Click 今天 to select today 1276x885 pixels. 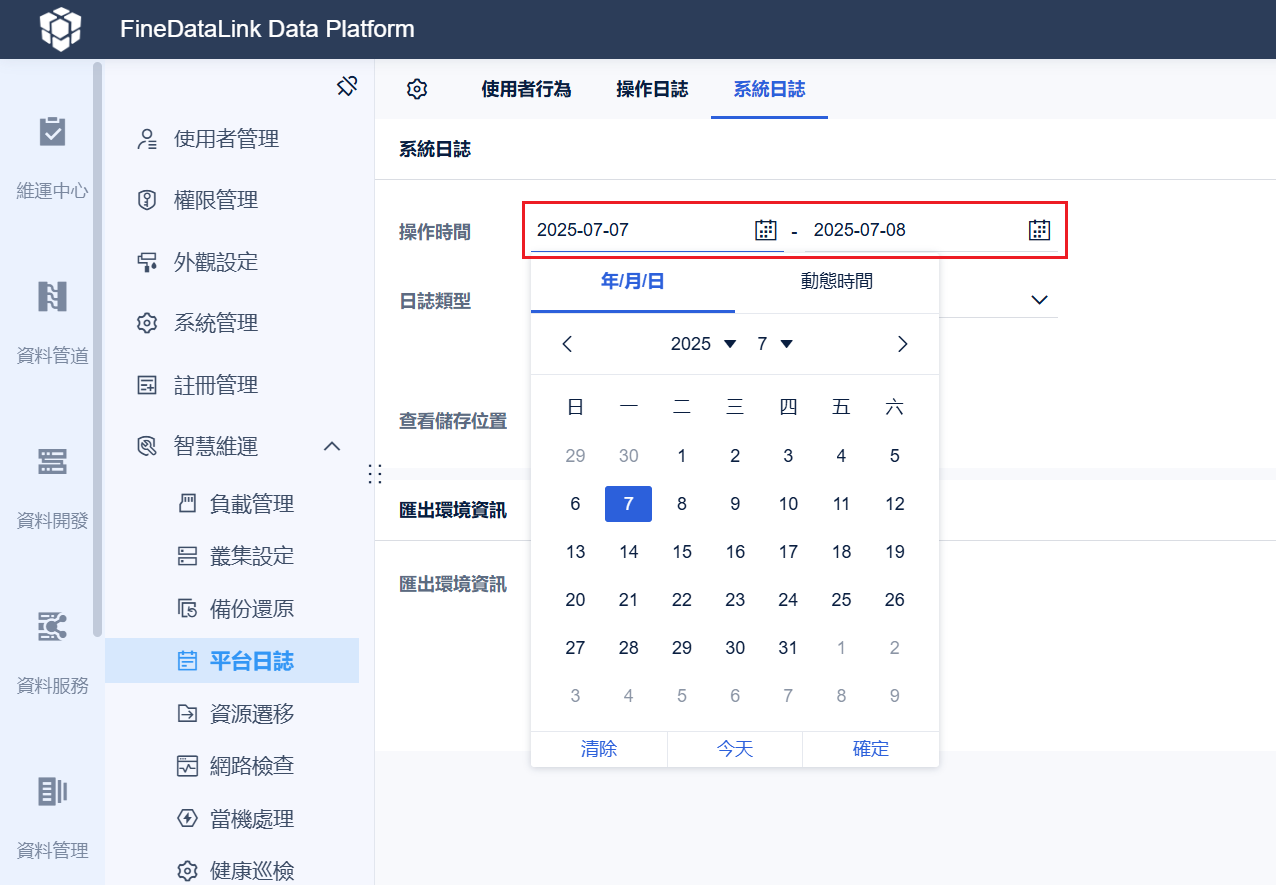pyautogui.click(x=735, y=749)
